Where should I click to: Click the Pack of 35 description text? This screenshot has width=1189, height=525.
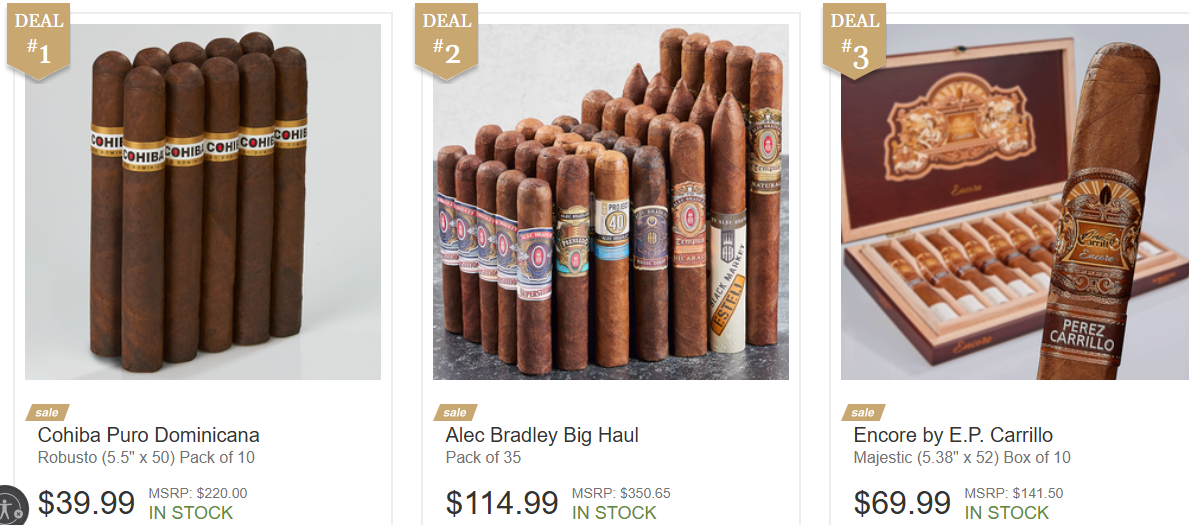pos(483,457)
